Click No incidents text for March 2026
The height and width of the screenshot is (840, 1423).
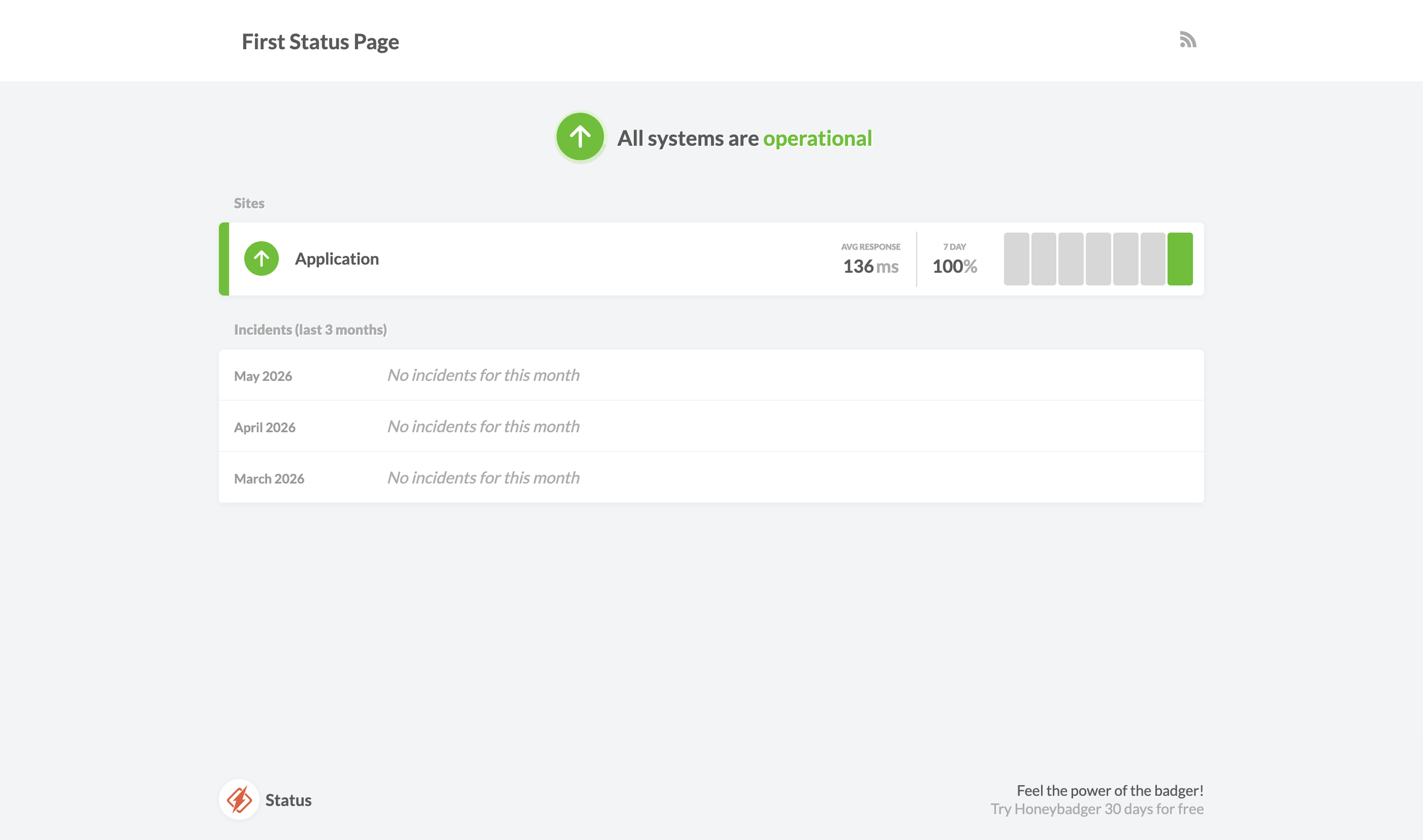tap(483, 478)
